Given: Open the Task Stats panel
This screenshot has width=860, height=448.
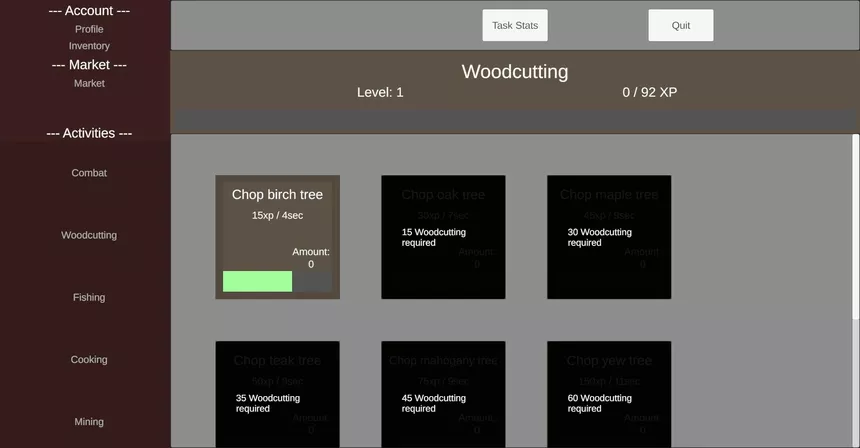Looking at the screenshot, I should [514, 25].
